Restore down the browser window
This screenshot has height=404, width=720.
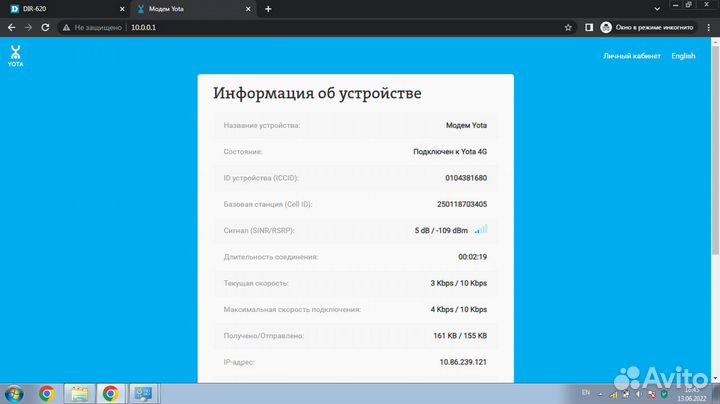[688, 5]
